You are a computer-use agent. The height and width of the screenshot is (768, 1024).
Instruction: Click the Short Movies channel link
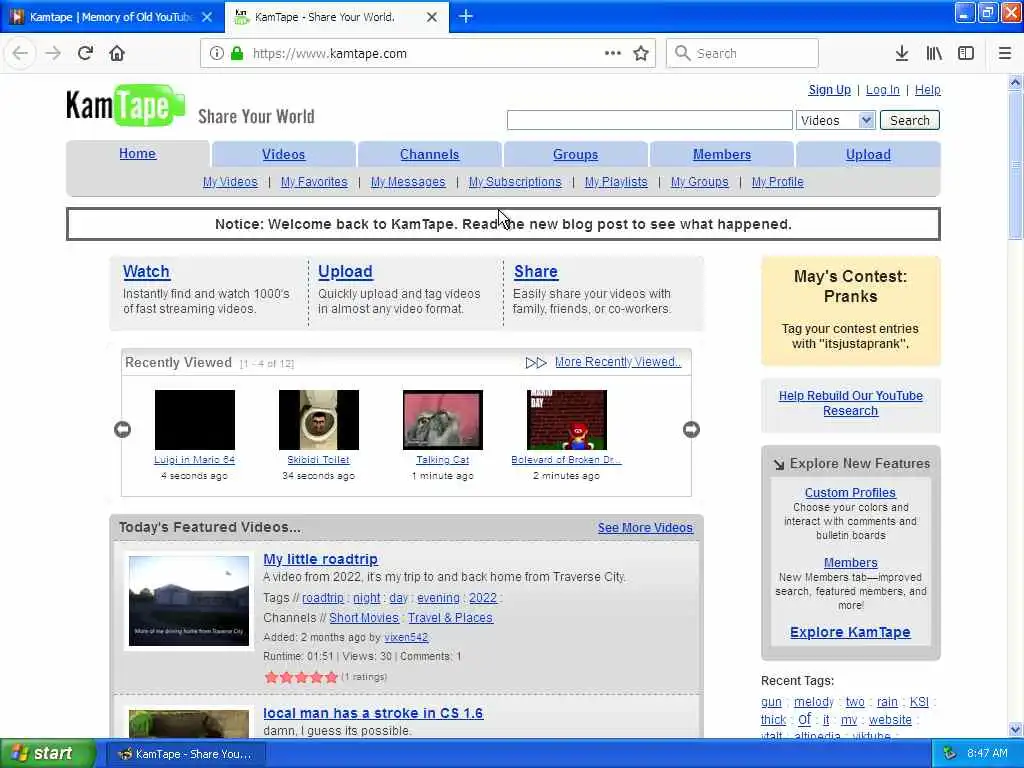[x=364, y=618]
